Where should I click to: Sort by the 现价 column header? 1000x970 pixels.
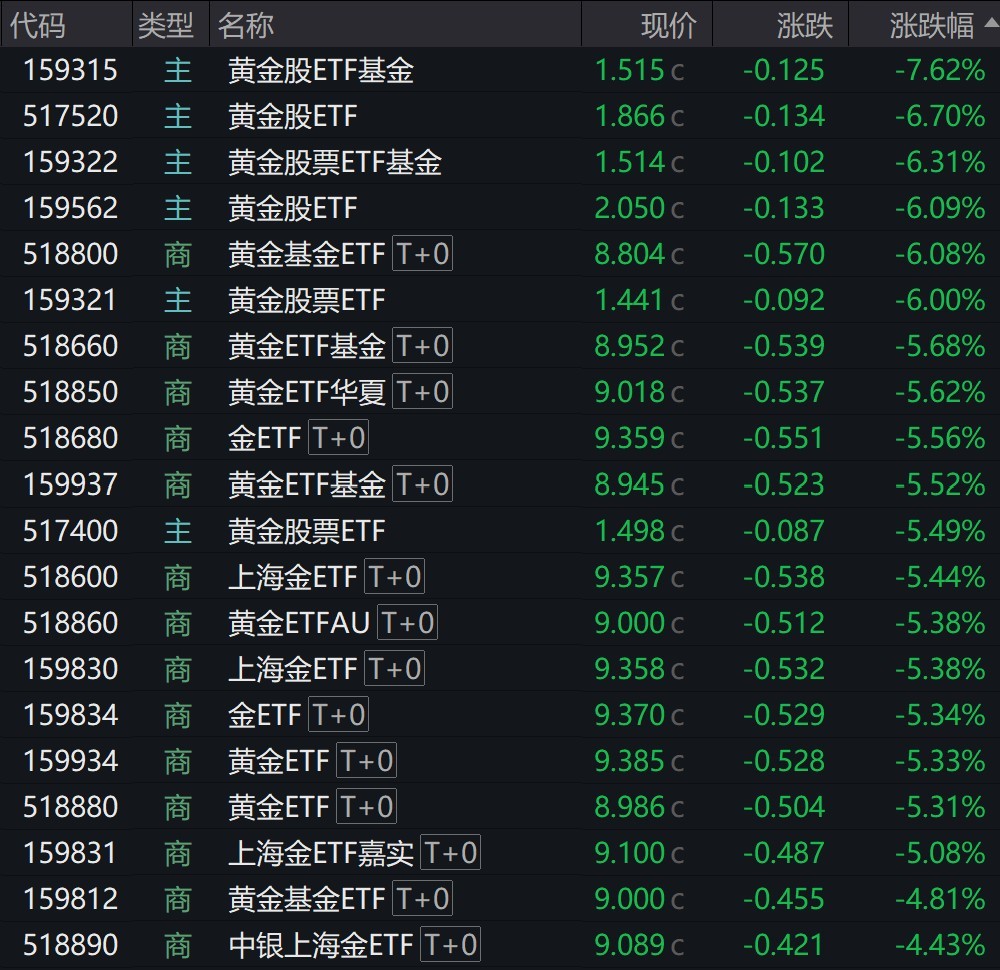click(x=668, y=25)
